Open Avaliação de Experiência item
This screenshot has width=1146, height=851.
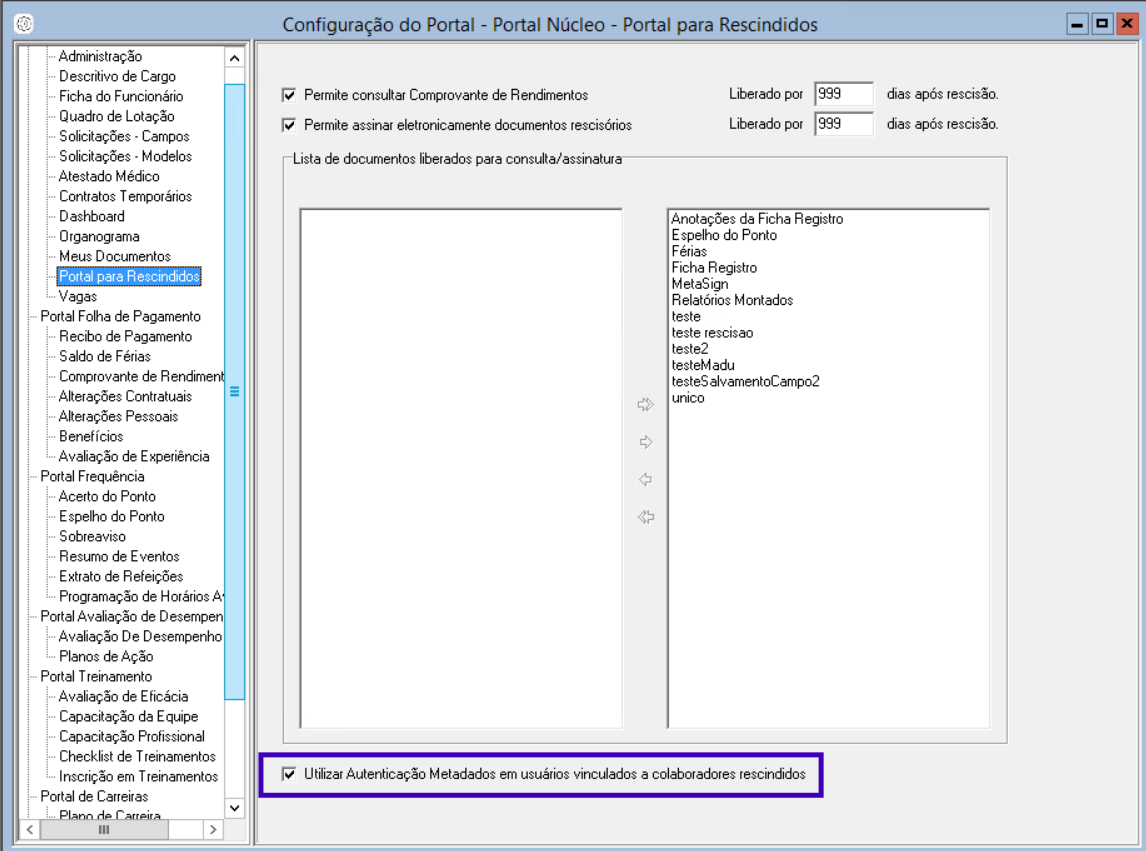pos(134,456)
